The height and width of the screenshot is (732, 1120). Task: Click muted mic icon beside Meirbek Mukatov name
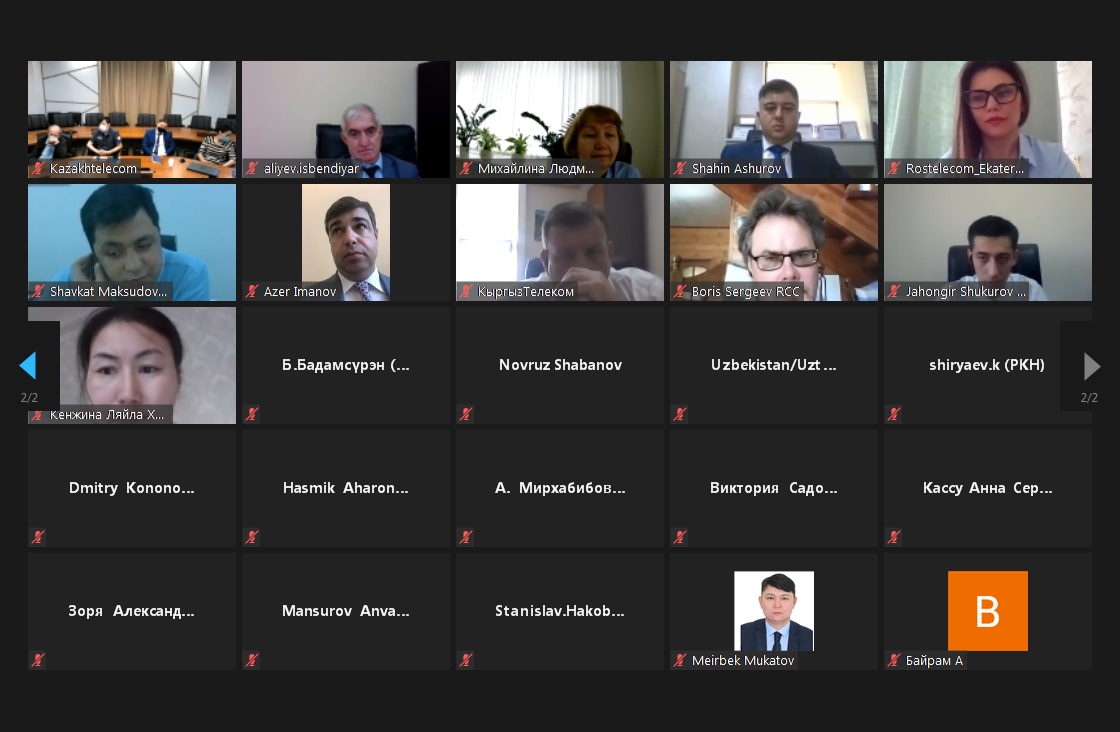tap(680, 660)
